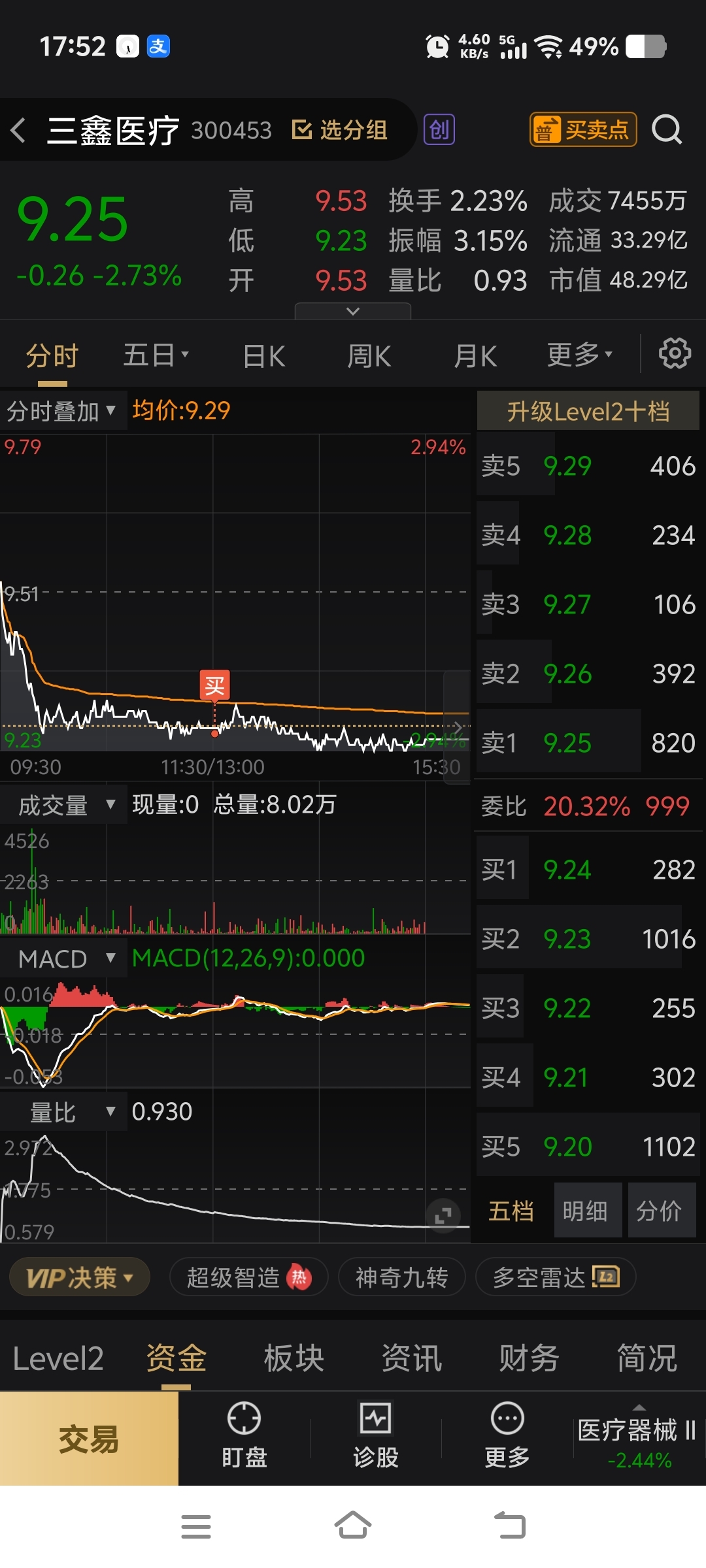The height and width of the screenshot is (1568, 706).
Task: Tap the battery indicator icon
Action: coord(646,46)
